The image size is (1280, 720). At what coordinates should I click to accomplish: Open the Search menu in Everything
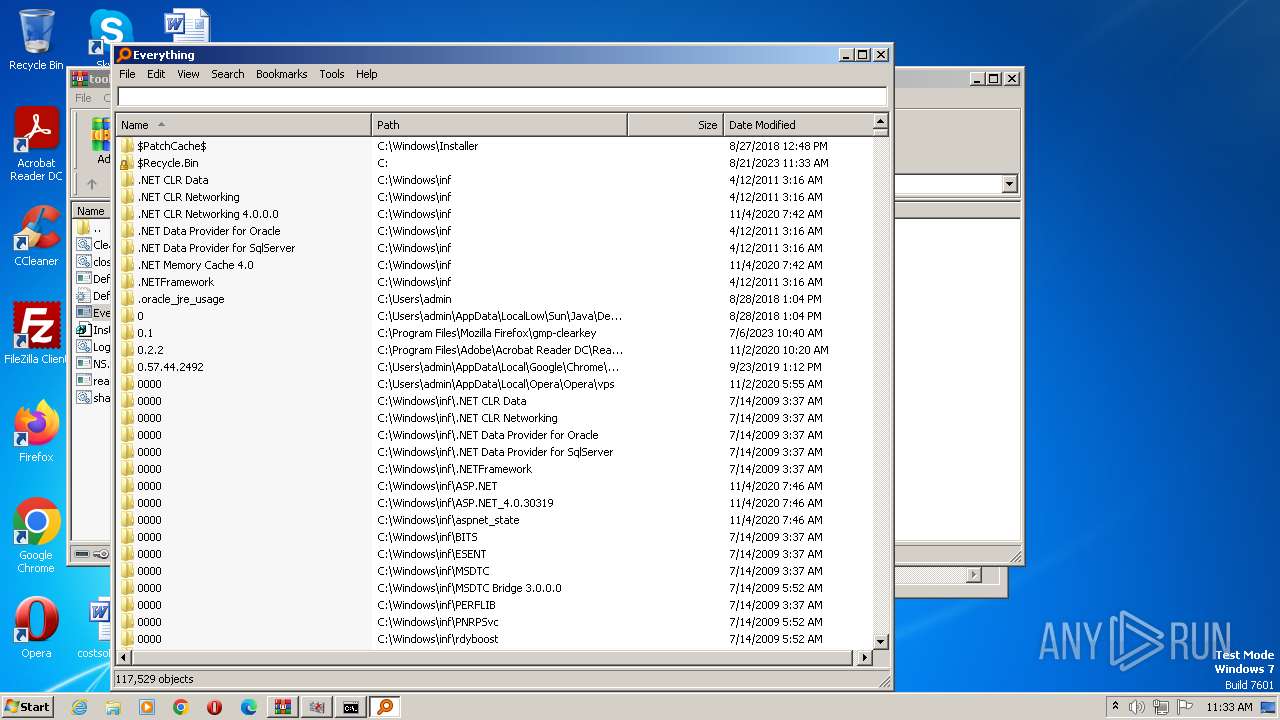[228, 74]
